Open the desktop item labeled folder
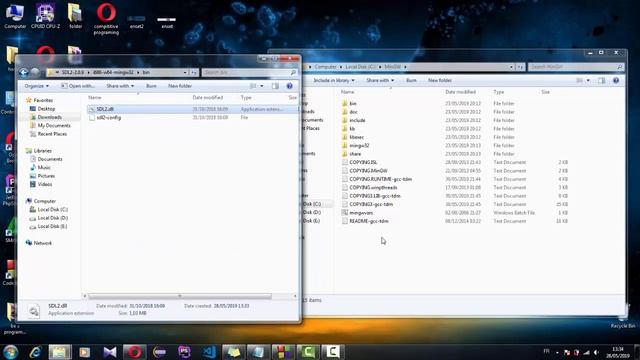This screenshot has height=360, width=640. 76,16
